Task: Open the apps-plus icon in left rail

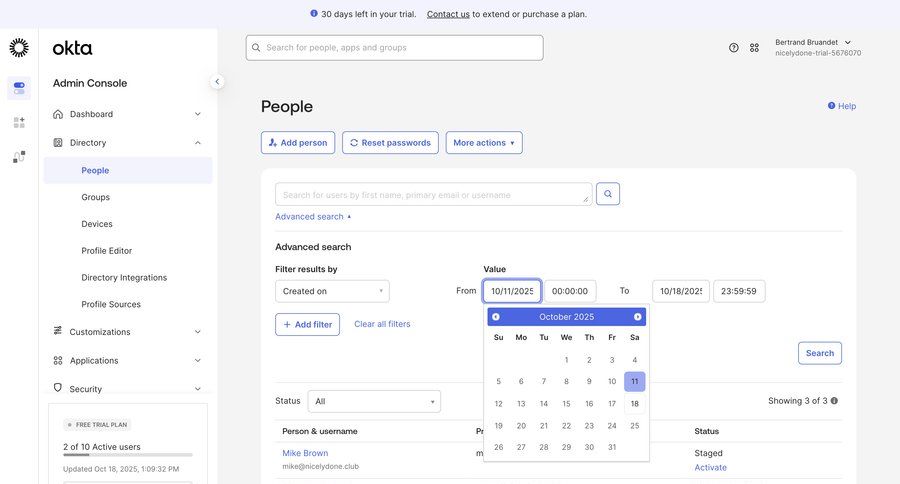Action: (x=19, y=122)
